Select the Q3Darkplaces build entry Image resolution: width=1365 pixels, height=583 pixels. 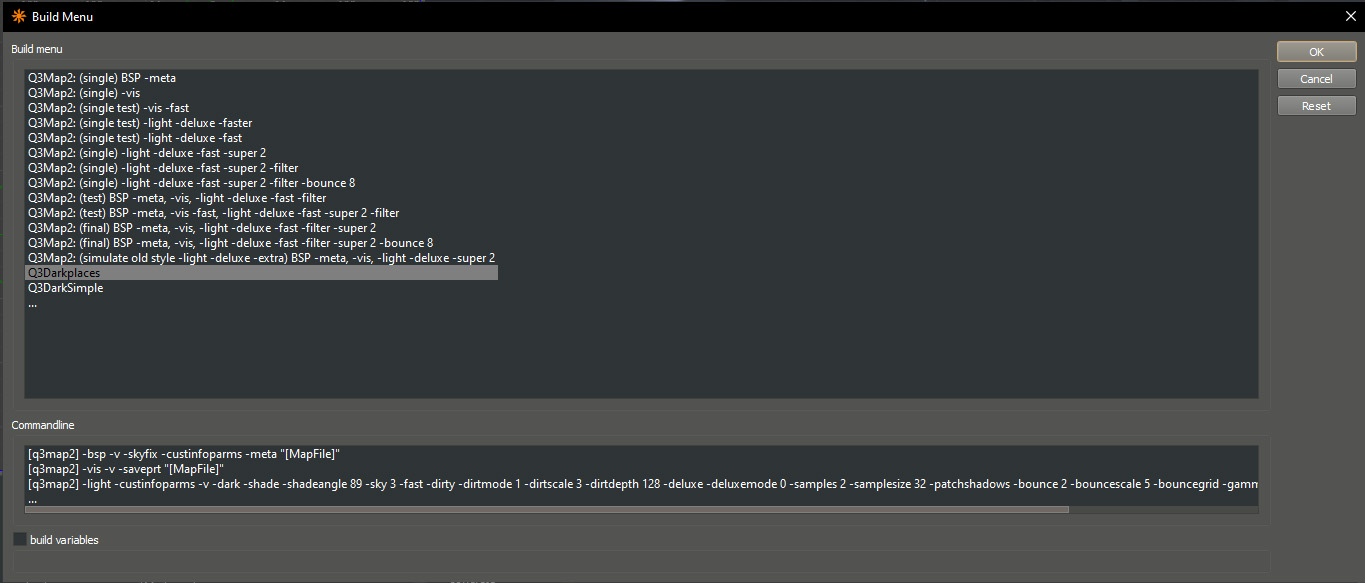pyautogui.click(x=262, y=273)
